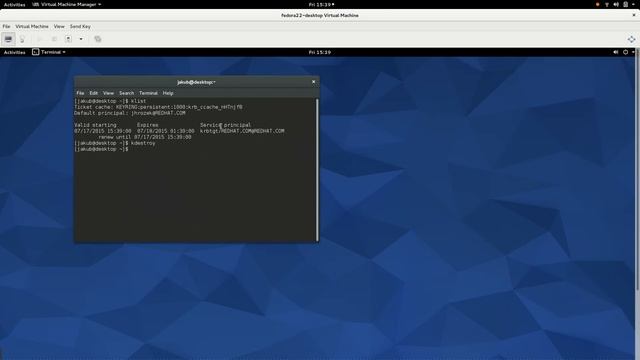The image size is (640, 360).
Task: Click orange notification indicator in host top bar
Action: (598, 4)
